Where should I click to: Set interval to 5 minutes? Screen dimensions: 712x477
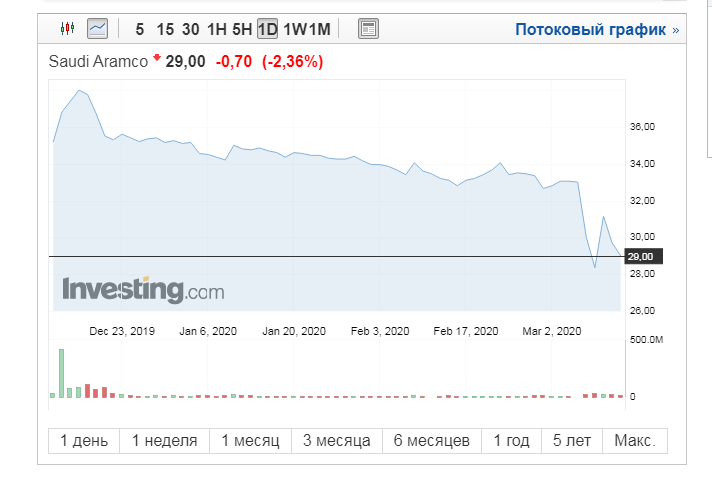(x=139, y=30)
